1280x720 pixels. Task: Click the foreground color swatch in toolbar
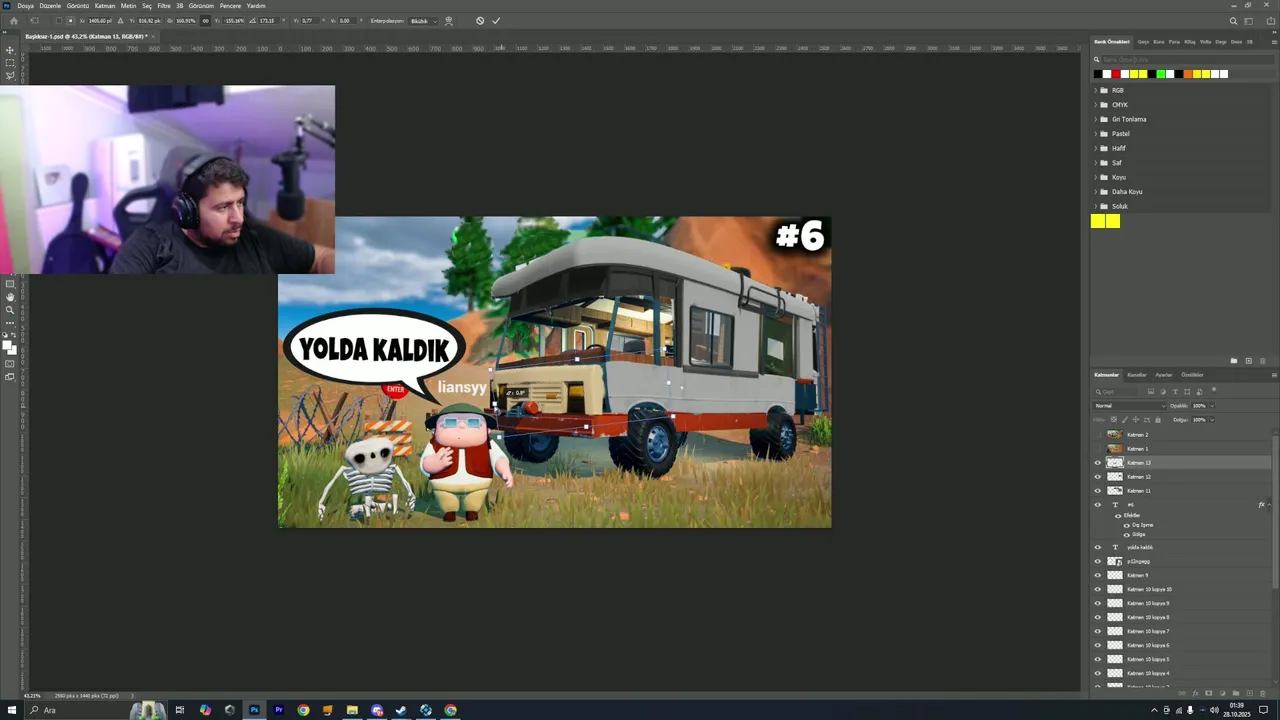tap(8, 345)
